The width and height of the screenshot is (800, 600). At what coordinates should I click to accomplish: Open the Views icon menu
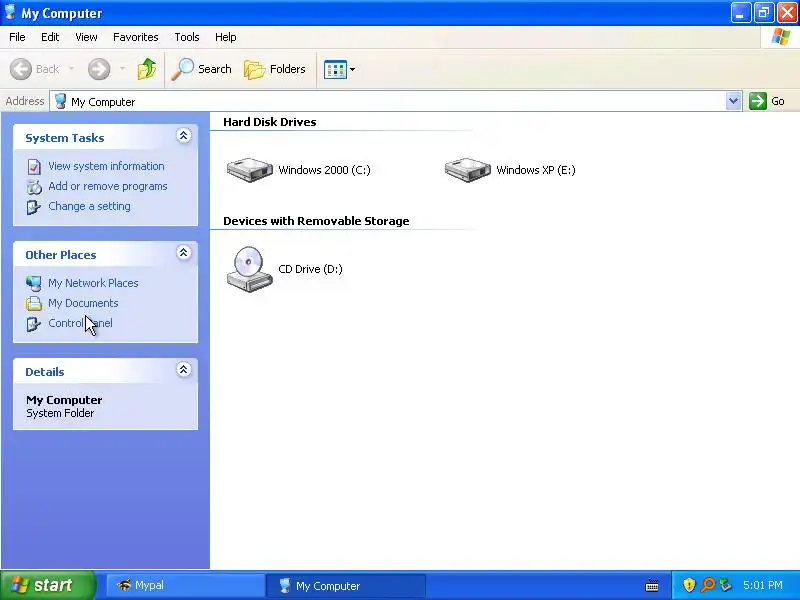coord(339,69)
